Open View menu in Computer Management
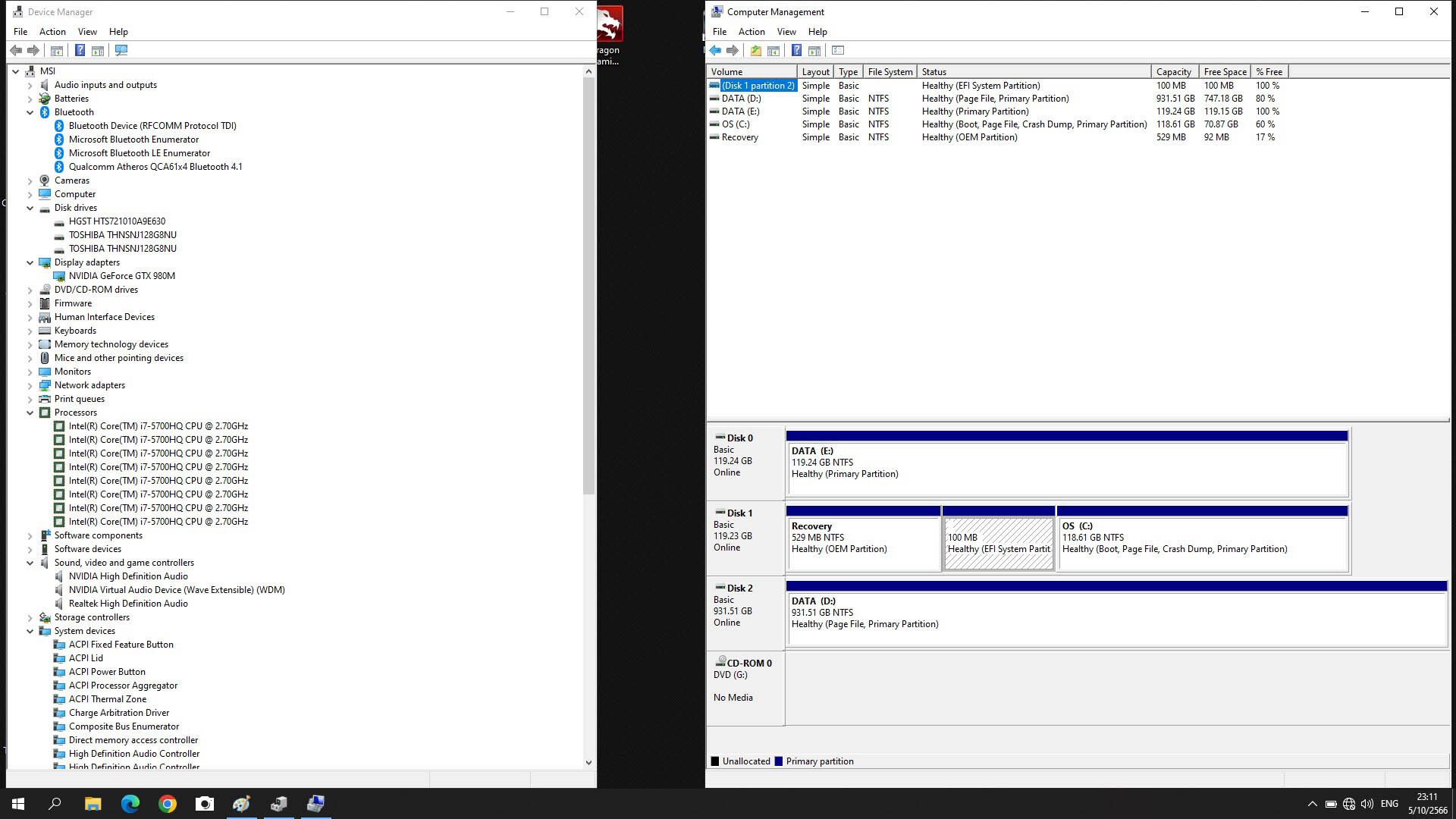The height and width of the screenshot is (819, 1456). tap(786, 32)
